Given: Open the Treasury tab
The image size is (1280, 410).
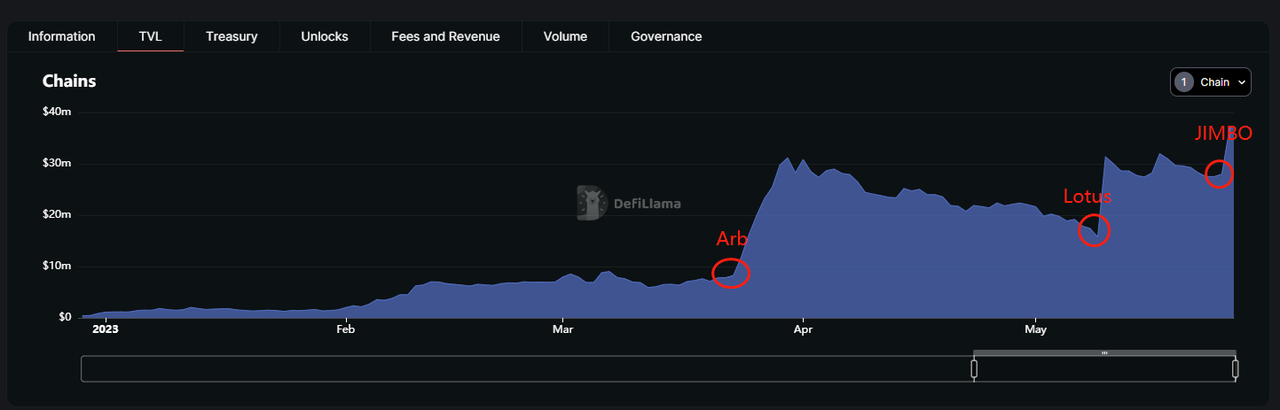Looking at the screenshot, I should pos(231,37).
